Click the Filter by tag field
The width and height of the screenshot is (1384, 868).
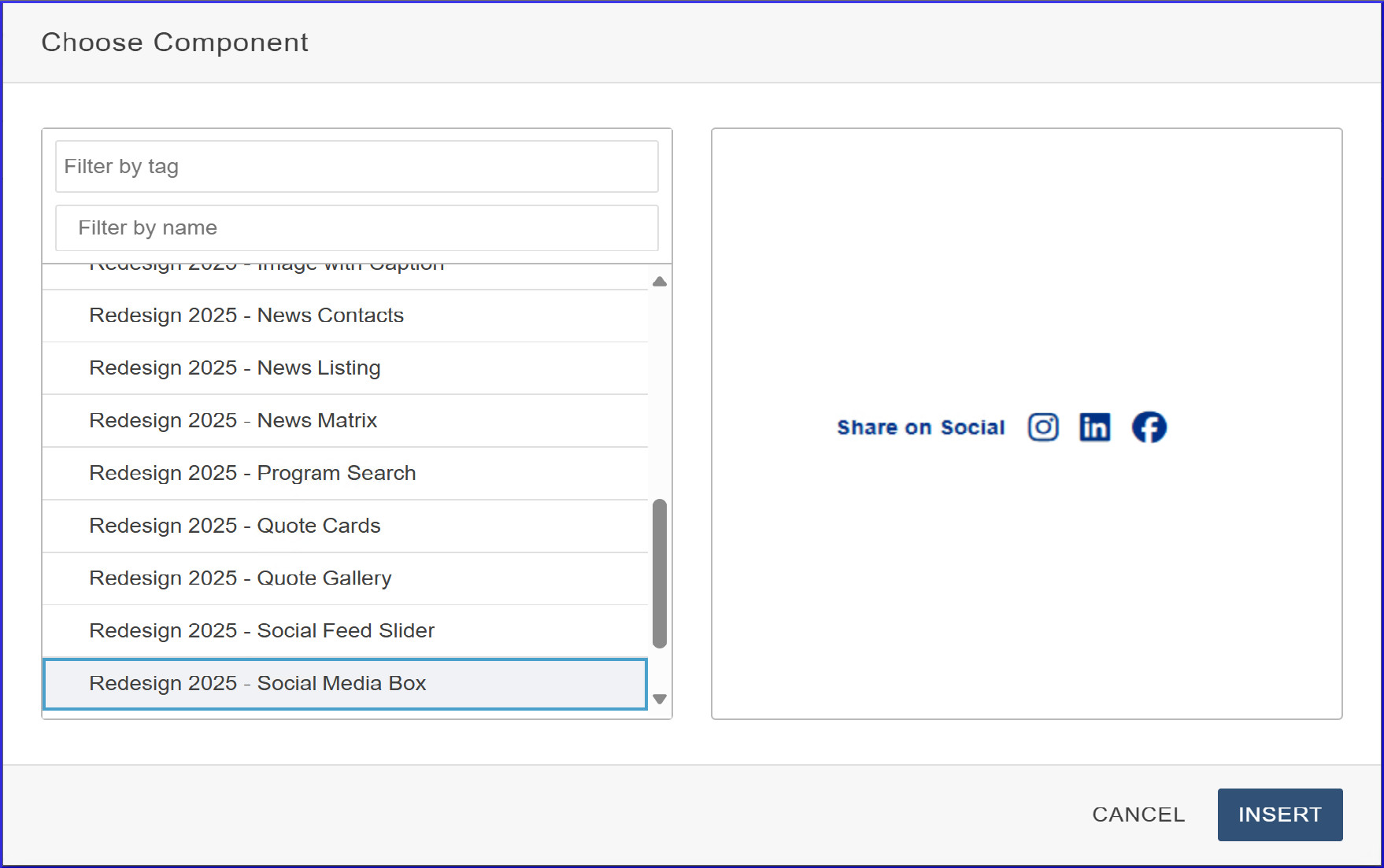357,167
